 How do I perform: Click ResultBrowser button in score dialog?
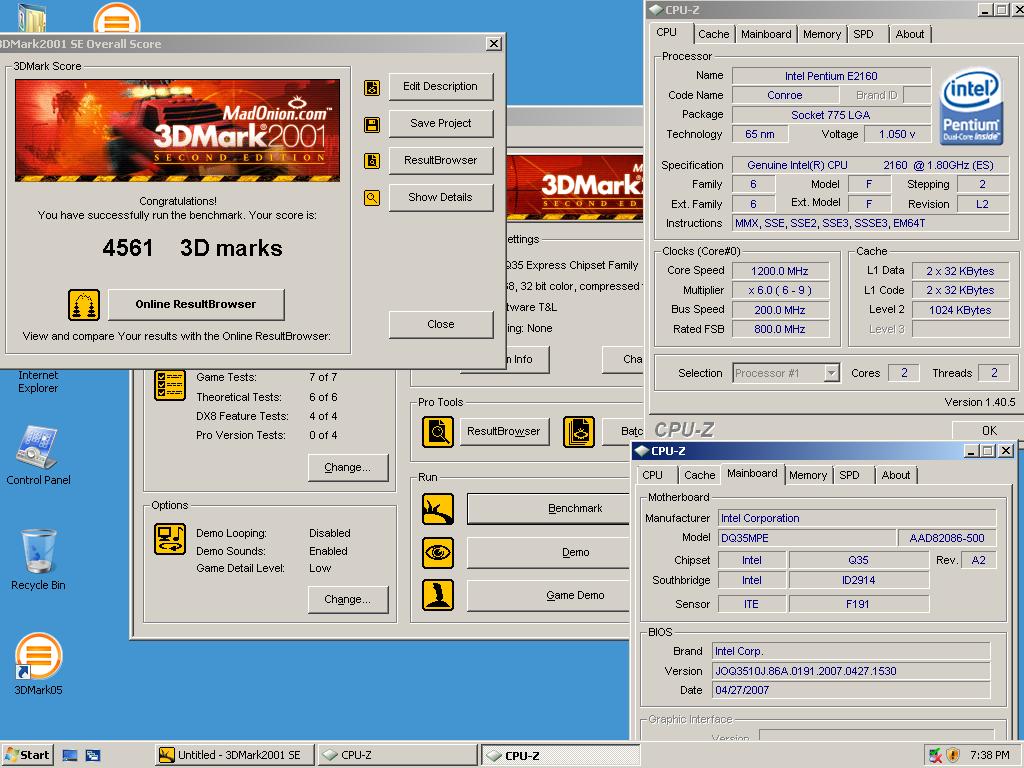pyautogui.click(x=441, y=161)
